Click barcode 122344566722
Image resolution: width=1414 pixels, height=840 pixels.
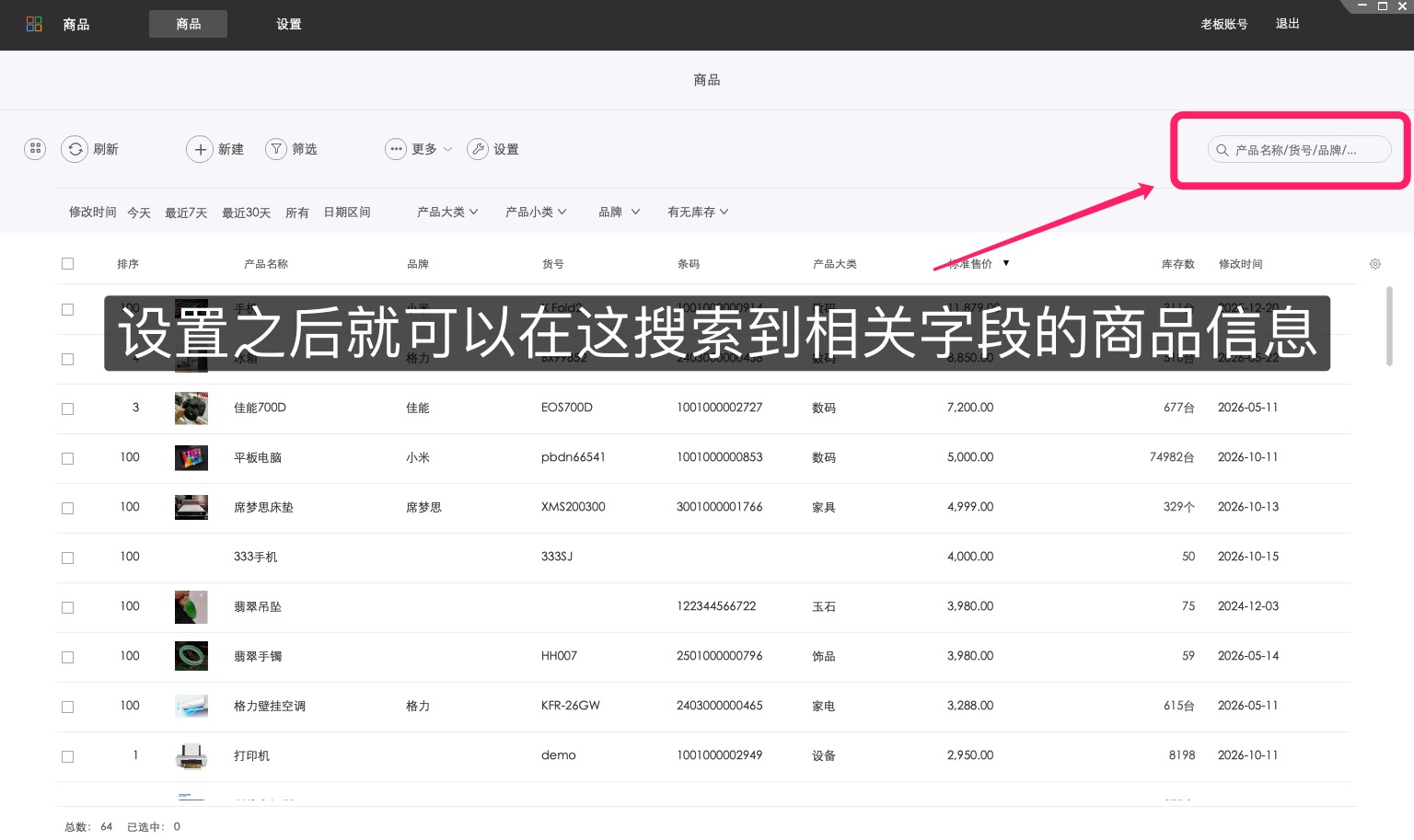(x=716, y=606)
